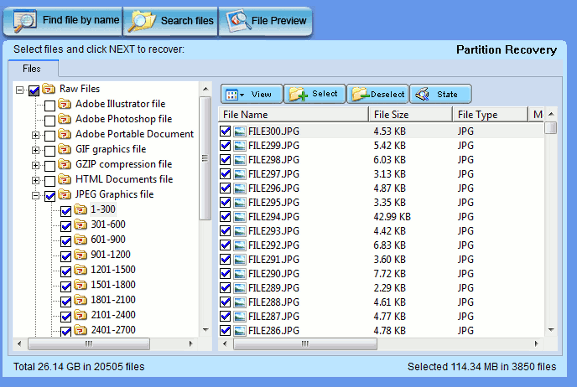Image resolution: width=577 pixels, height=387 pixels.
Task: Click the Adobe Illustrator file folder icon
Action: tap(65, 104)
